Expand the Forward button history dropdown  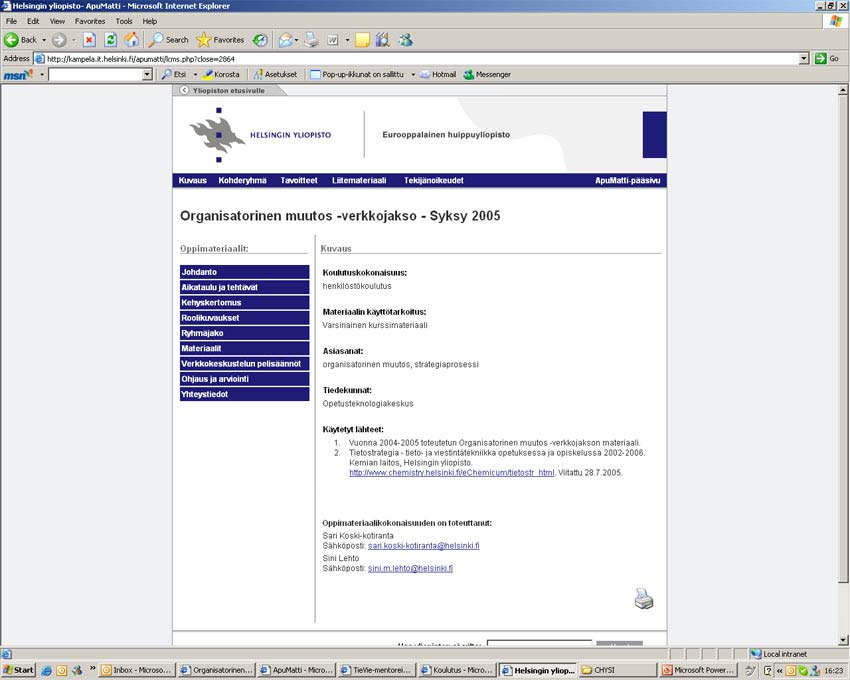(73, 40)
